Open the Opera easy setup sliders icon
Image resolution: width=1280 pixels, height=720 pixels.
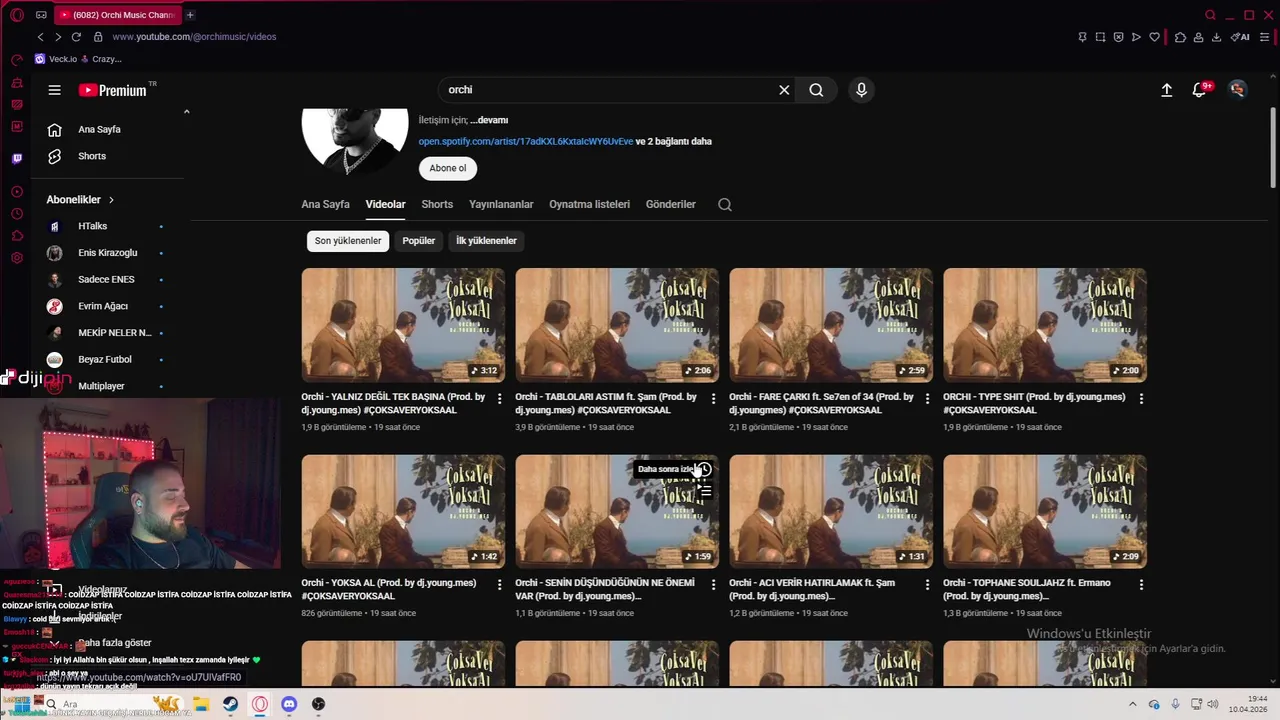pos(1266,37)
